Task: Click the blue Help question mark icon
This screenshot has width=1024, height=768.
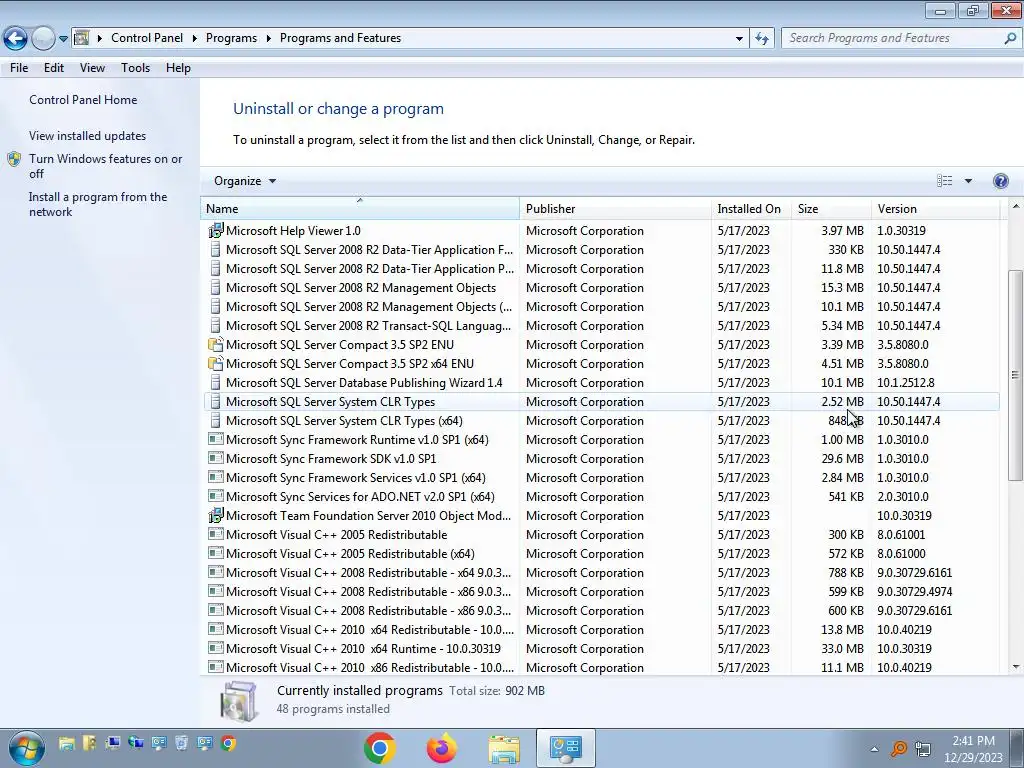Action: [x=1000, y=181]
